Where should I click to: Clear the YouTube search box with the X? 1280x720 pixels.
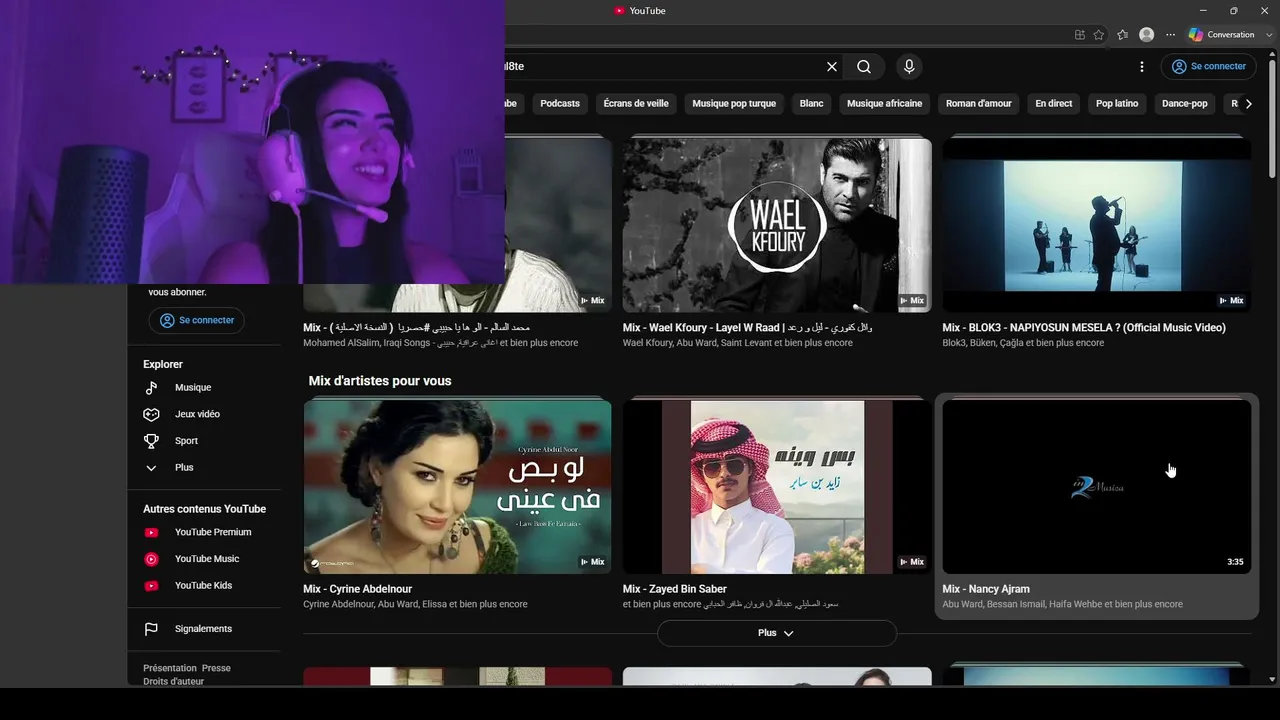pos(832,67)
